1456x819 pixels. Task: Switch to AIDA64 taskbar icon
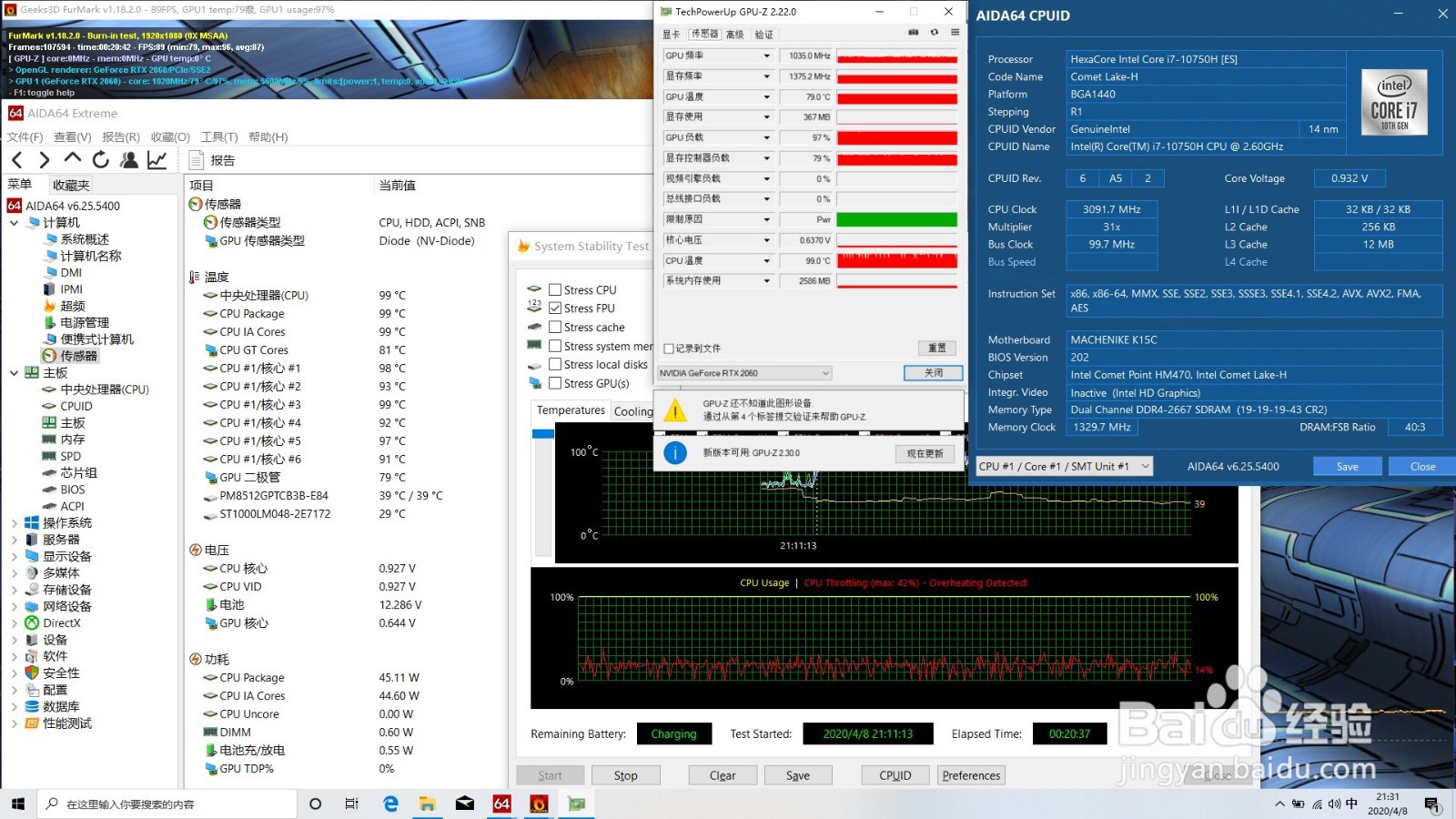[501, 804]
